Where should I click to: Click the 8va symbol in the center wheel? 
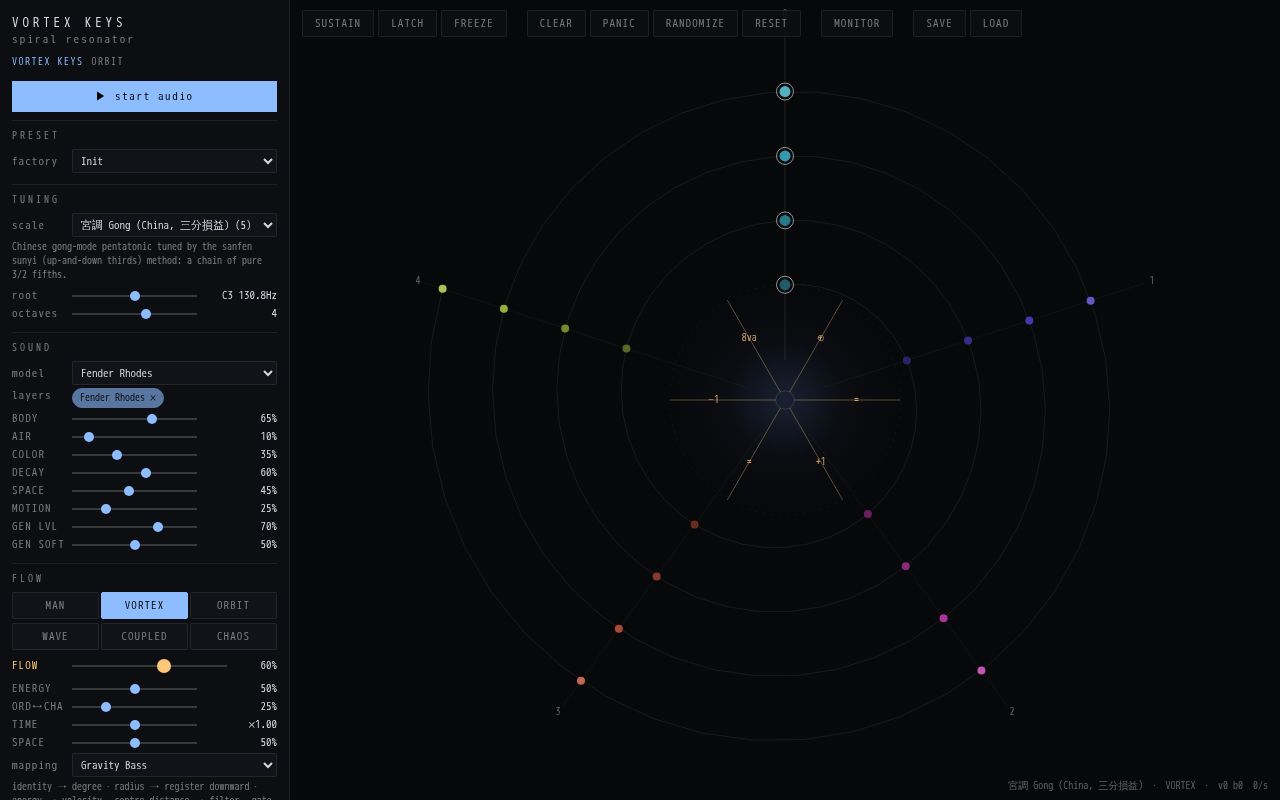(749, 338)
